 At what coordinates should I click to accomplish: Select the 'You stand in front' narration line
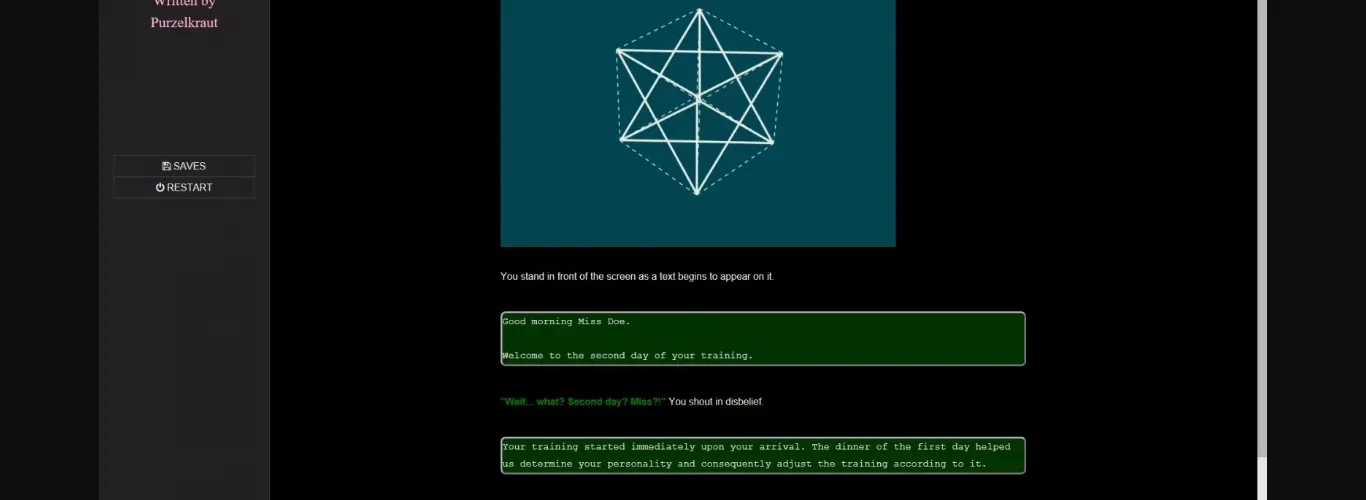coord(636,276)
